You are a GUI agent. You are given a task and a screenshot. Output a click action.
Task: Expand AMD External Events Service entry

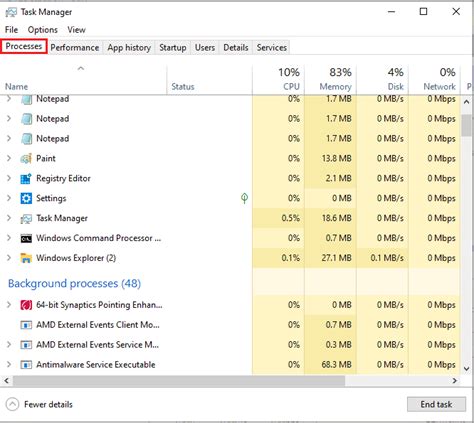pyautogui.click(x=9, y=344)
